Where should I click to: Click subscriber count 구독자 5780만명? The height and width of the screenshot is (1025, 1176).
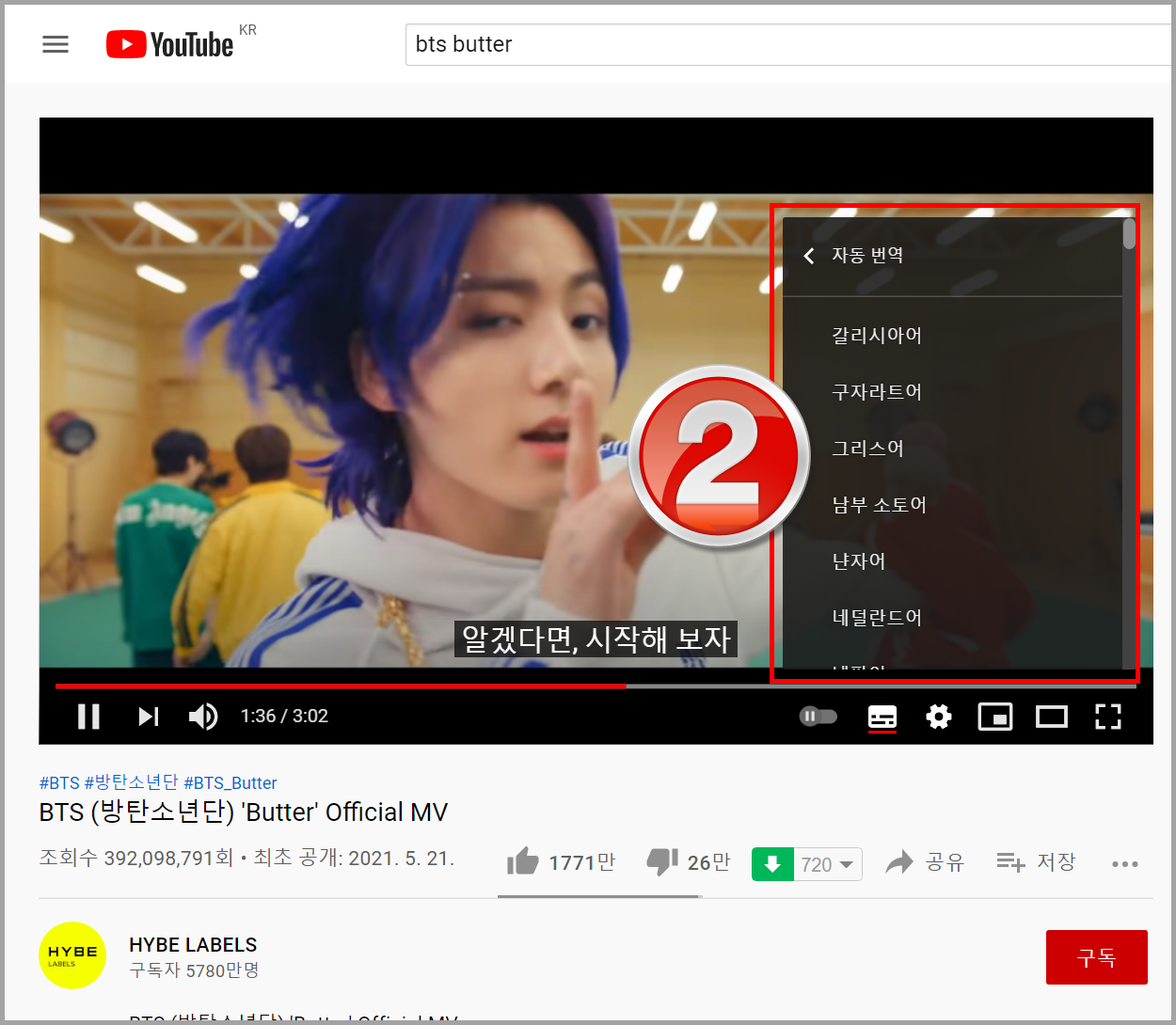[x=194, y=970]
